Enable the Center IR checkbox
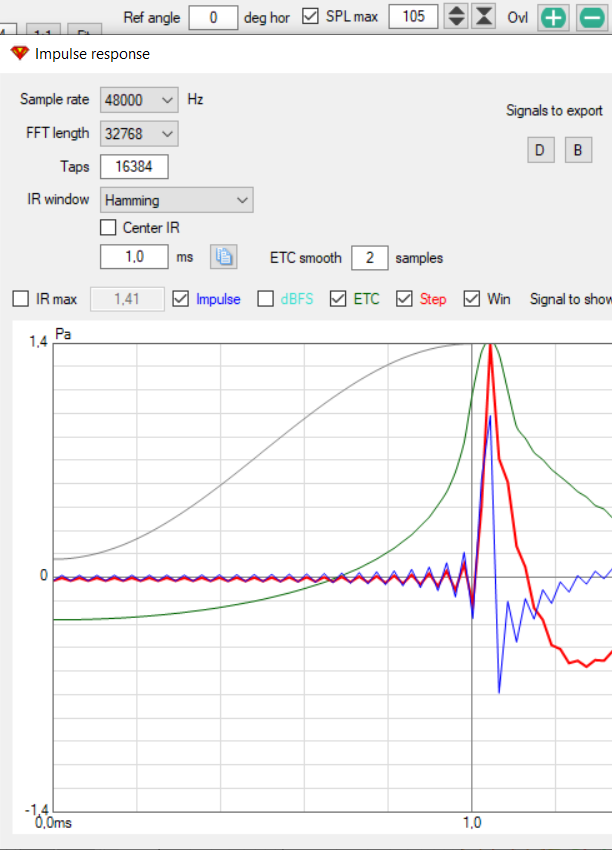 108,227
